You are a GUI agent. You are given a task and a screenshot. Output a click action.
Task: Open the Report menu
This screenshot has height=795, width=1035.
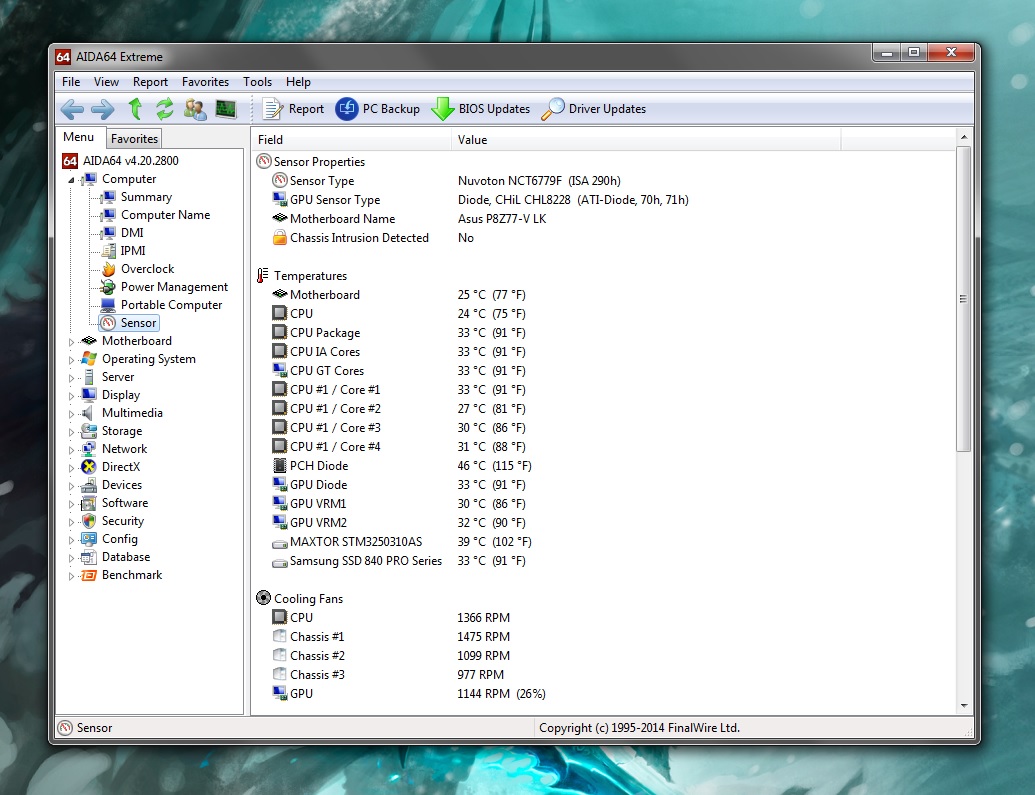tap(150, 82)
